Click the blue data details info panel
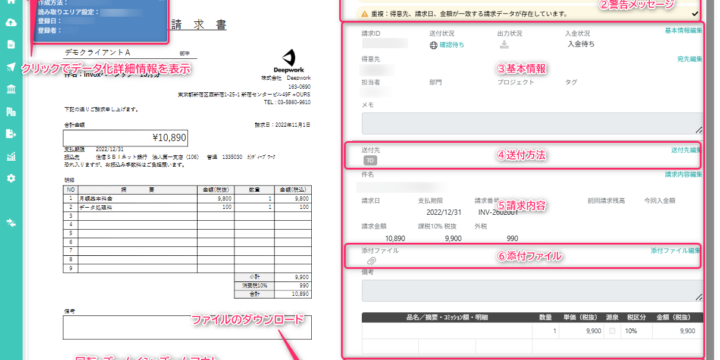720x360 pixels. click(100, 21)
